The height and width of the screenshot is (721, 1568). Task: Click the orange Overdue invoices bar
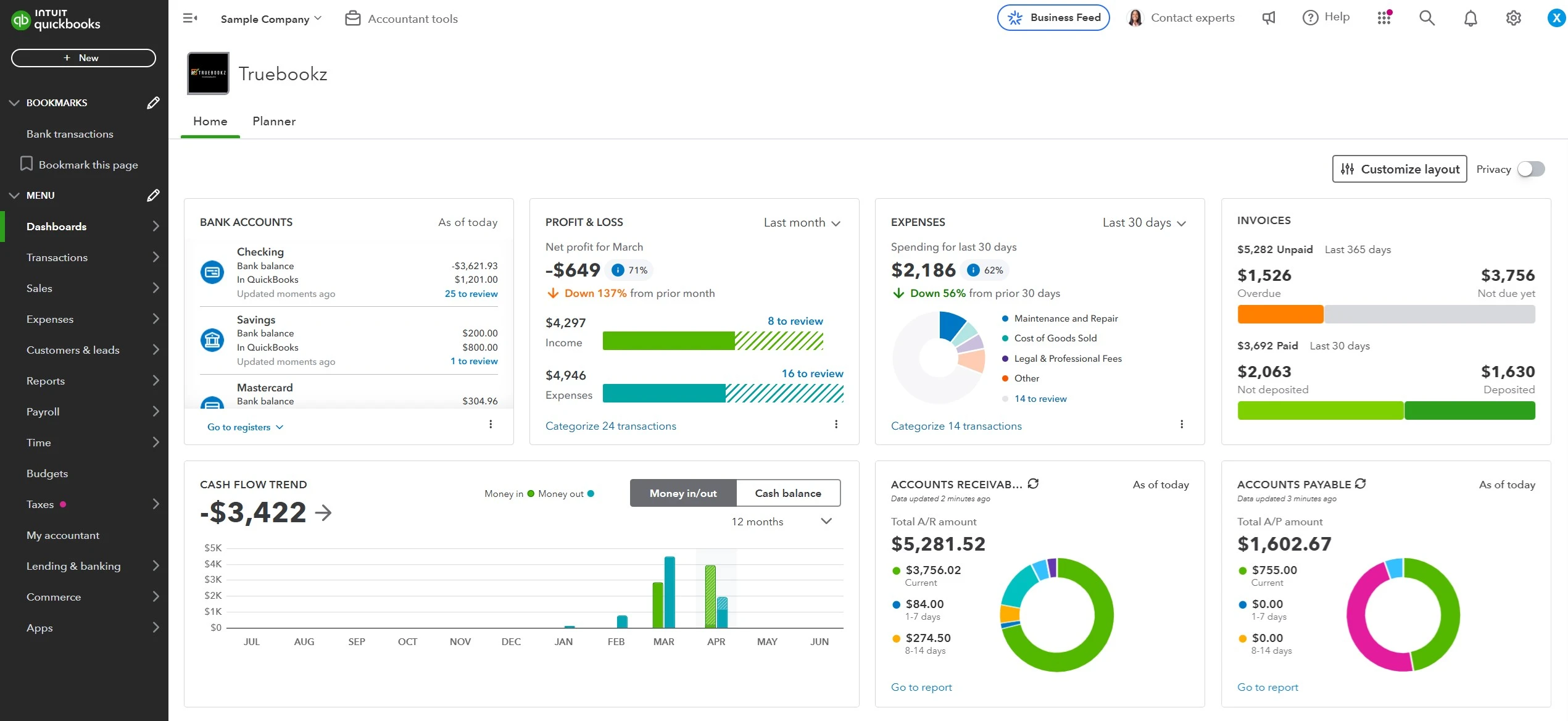point(1280,314)
